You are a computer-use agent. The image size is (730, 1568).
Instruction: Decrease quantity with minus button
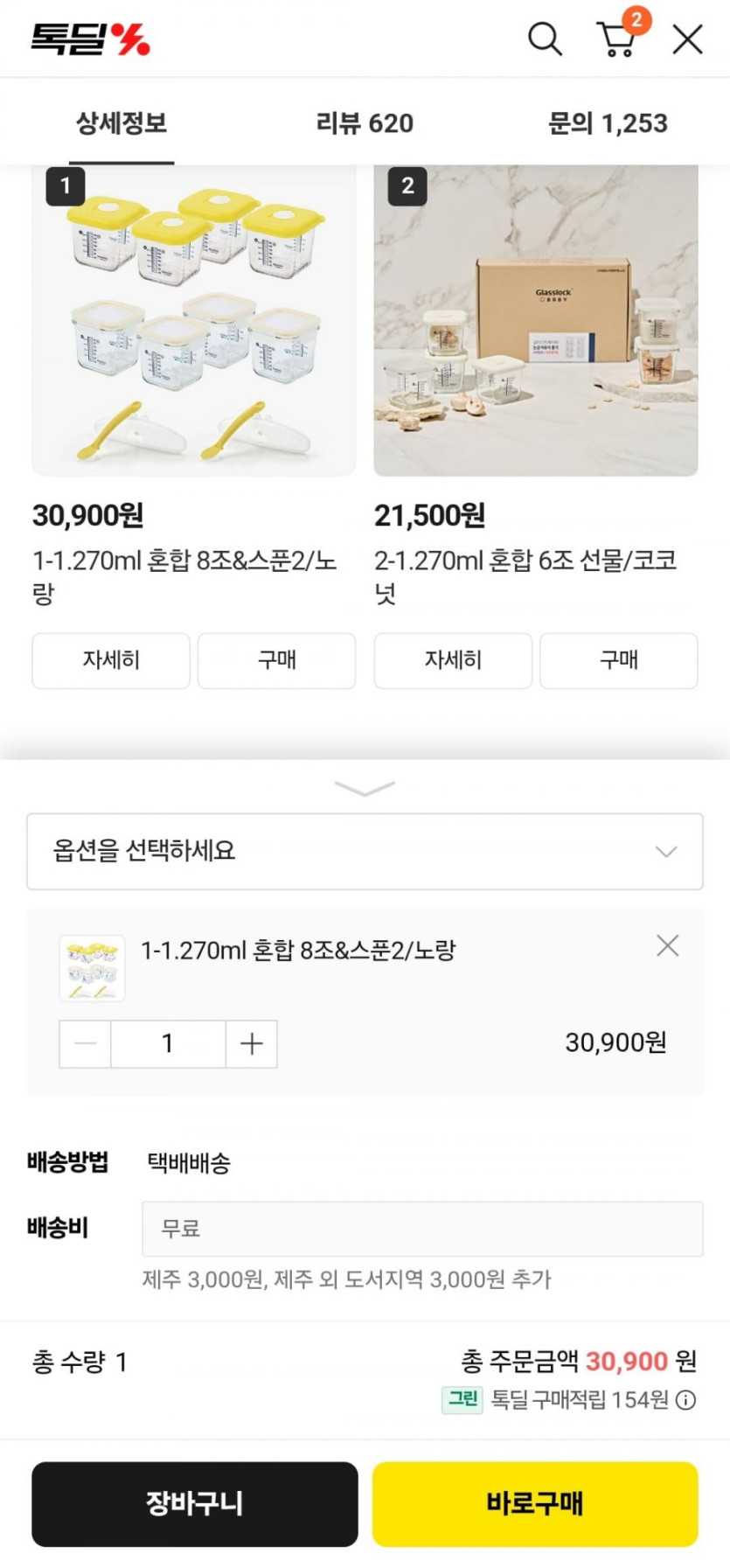point(86,1043)
